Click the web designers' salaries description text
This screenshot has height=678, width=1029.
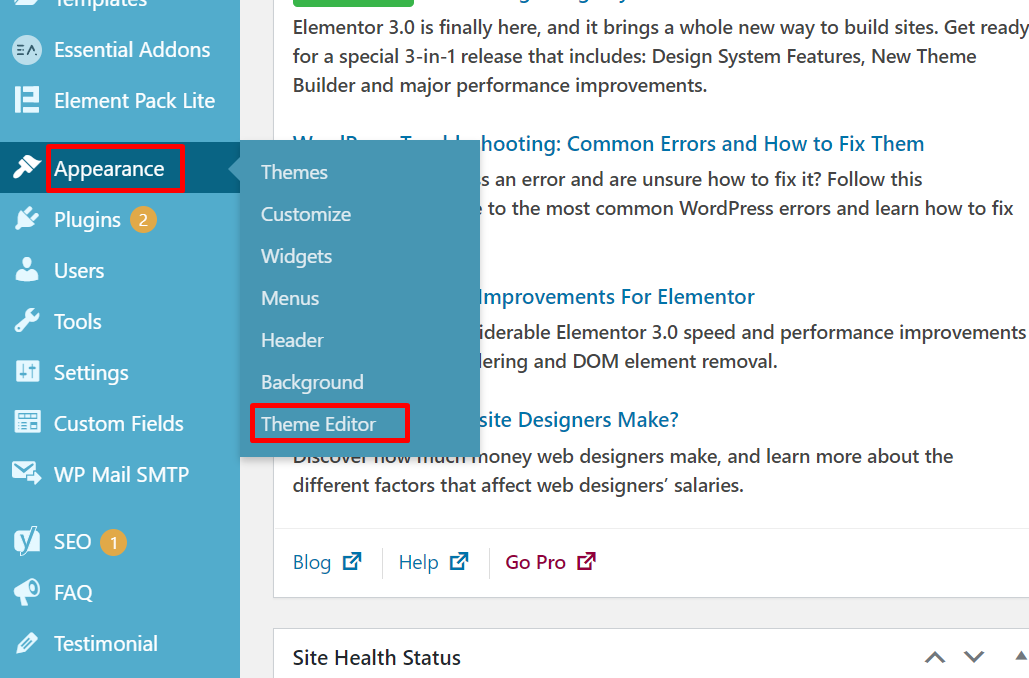[x=623, y=471]
